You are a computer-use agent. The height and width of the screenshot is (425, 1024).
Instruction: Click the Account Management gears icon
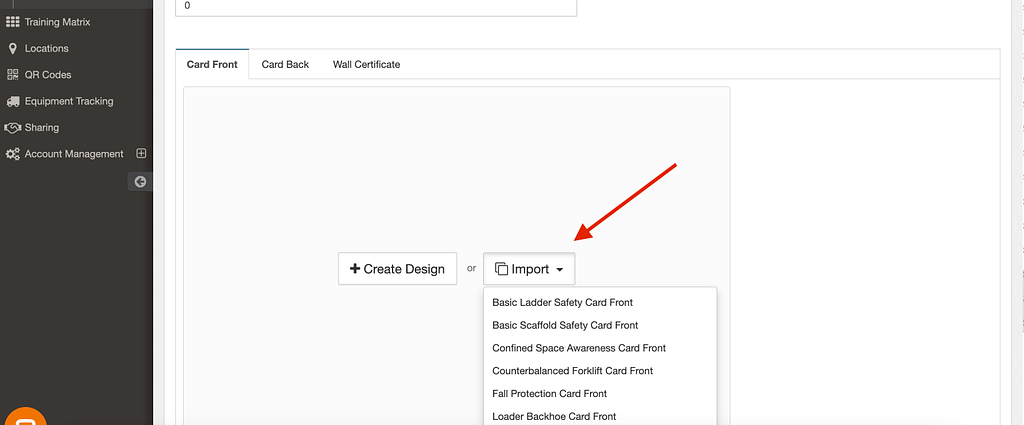click(13, 154)
